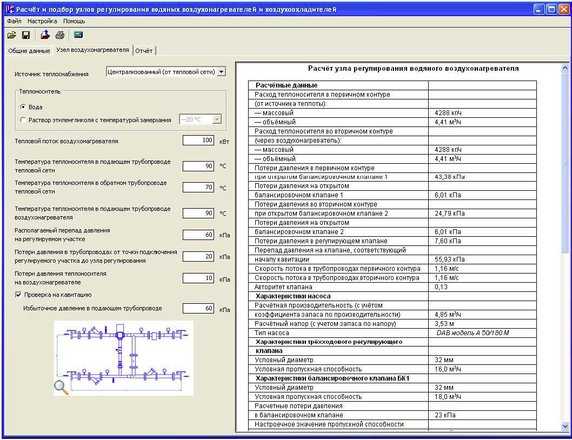
Task: Click the air heater pressure loss field showing 10
Action: 198,278
